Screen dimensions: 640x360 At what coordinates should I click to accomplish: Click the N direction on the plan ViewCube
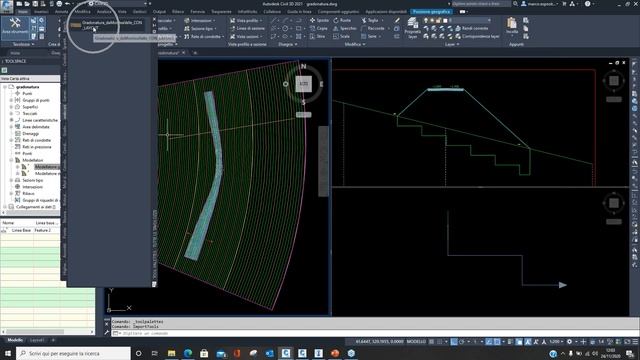tap(303, 66)
